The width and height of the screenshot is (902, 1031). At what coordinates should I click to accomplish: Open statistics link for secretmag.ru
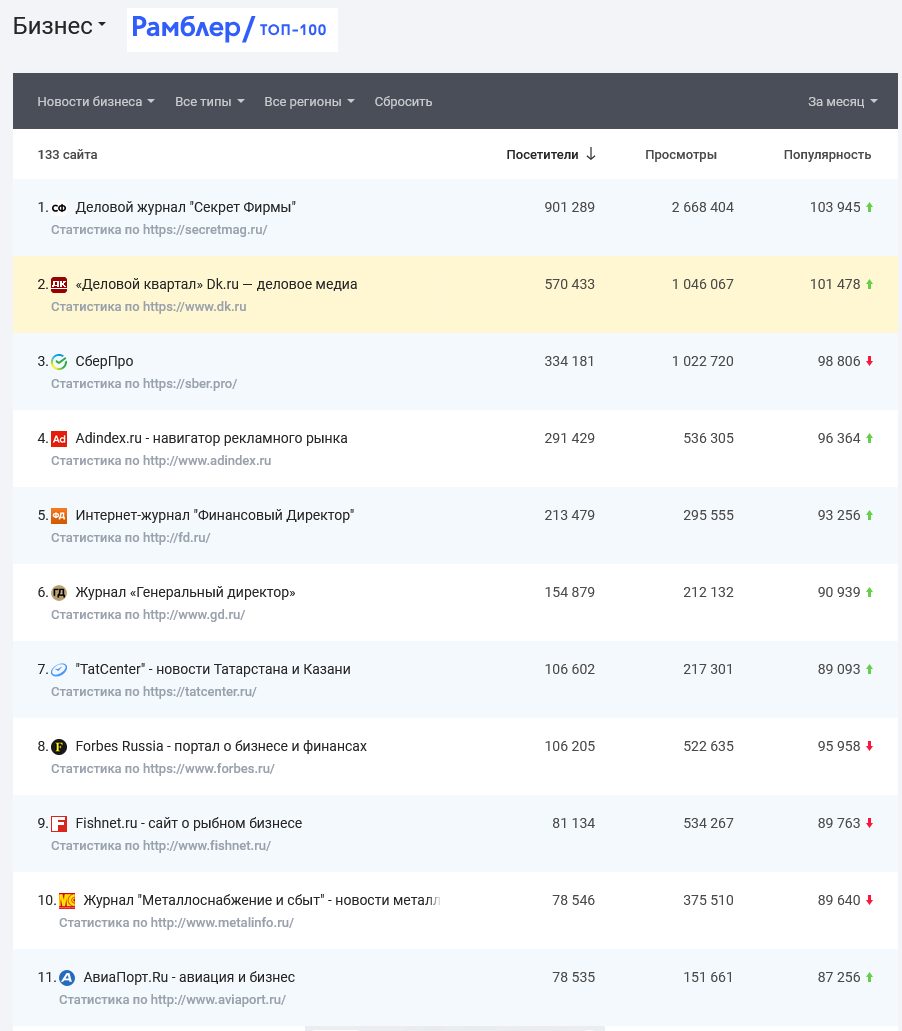(159, 230)
